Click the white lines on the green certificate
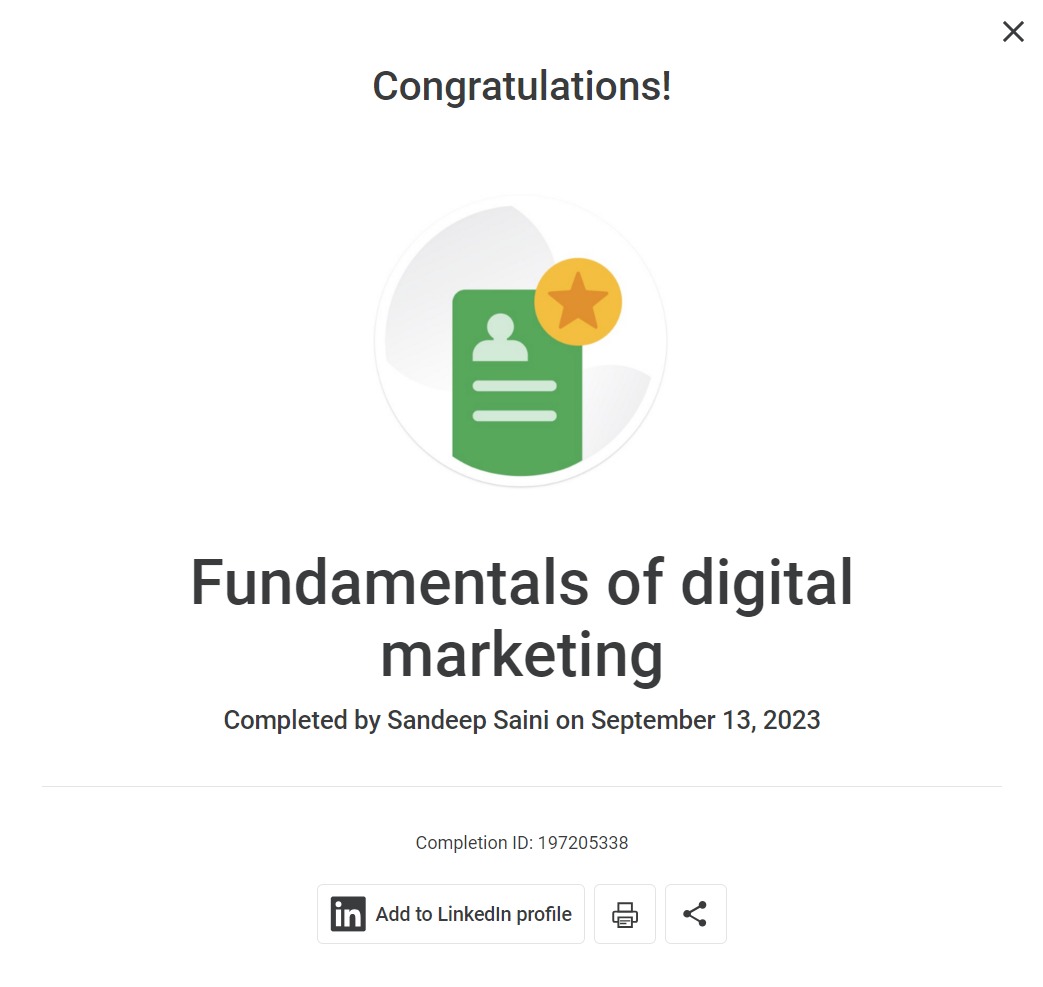The image size is (1043, 987). (514, 400)
